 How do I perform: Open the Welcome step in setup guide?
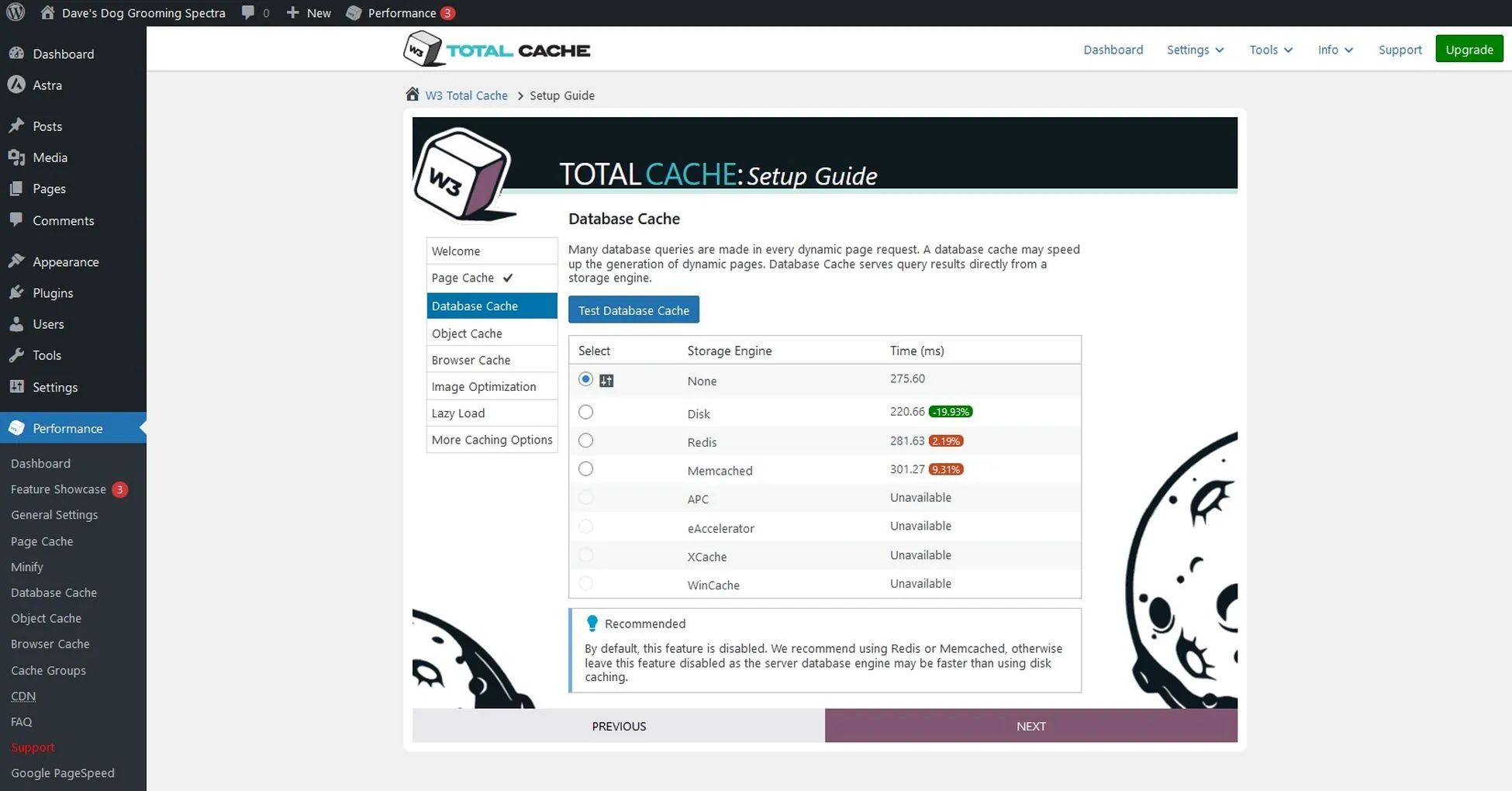point(492,251)
